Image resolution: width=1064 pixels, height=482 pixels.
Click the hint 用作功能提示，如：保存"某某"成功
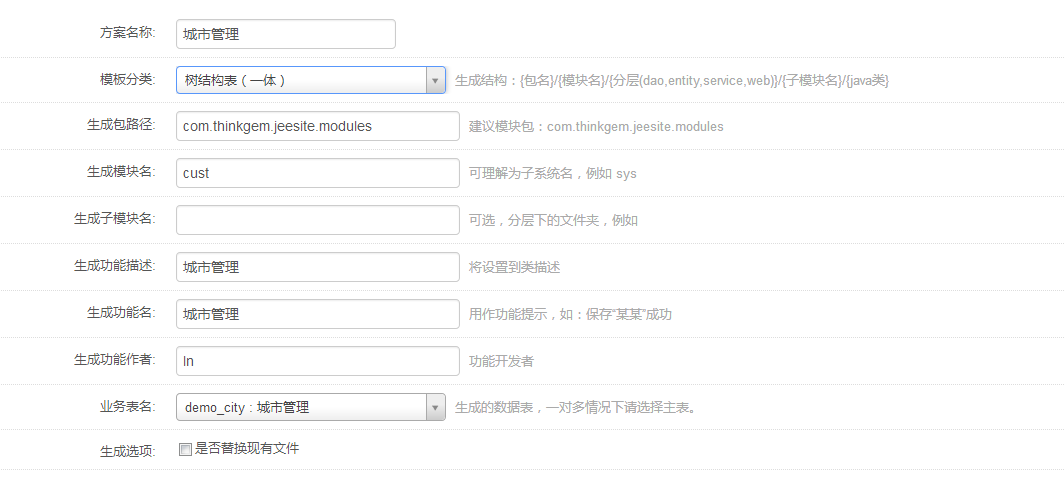571,314
